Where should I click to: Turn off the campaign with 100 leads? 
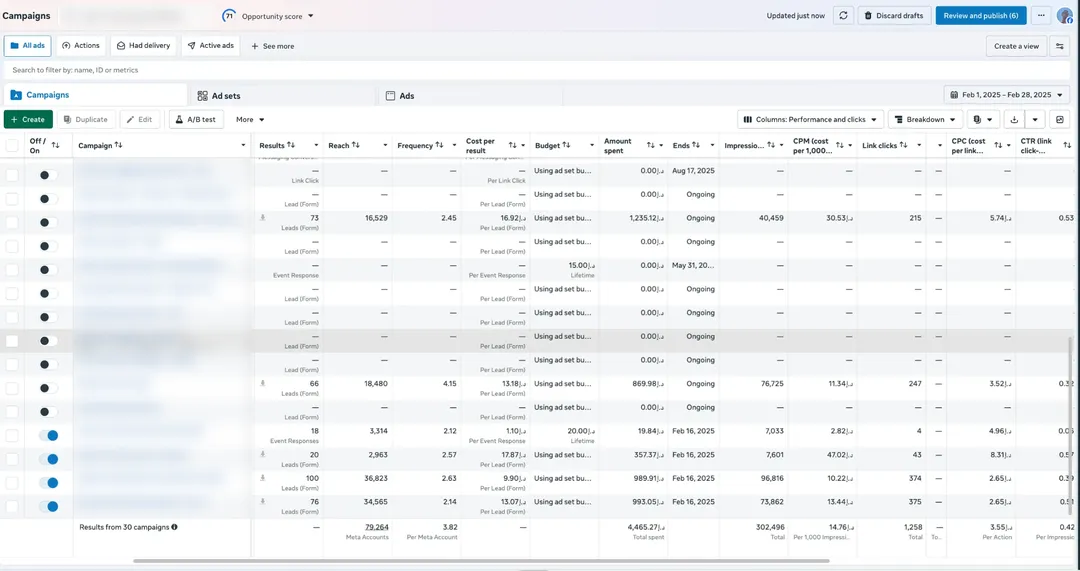48,483
